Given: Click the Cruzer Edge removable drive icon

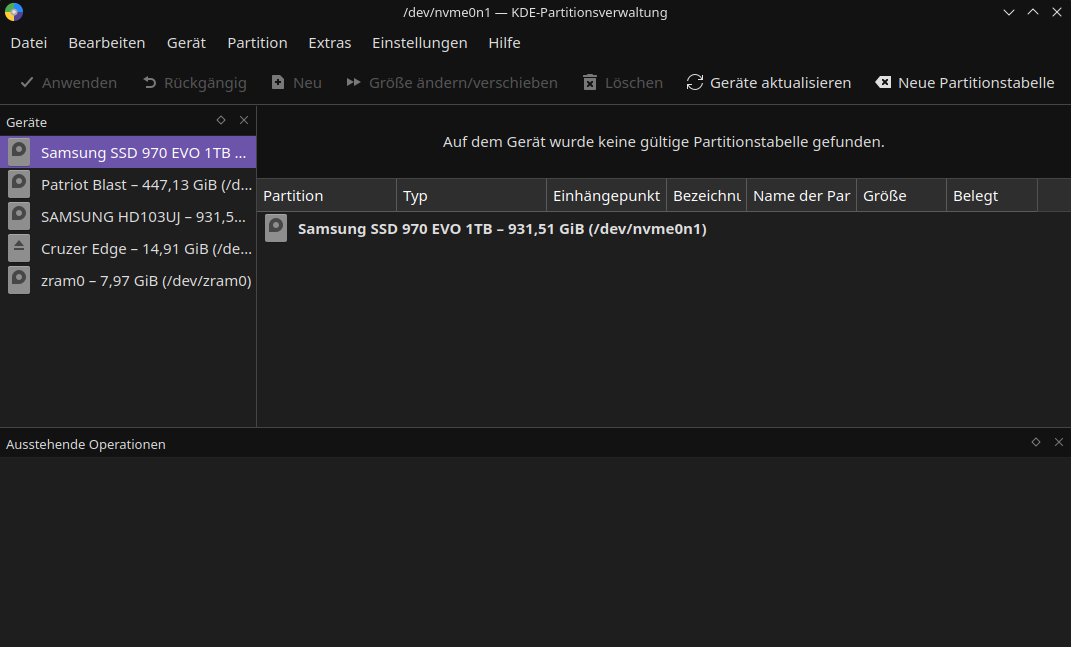Looking at the screenshot, I should pyautogui.click(x=19, y=249).
